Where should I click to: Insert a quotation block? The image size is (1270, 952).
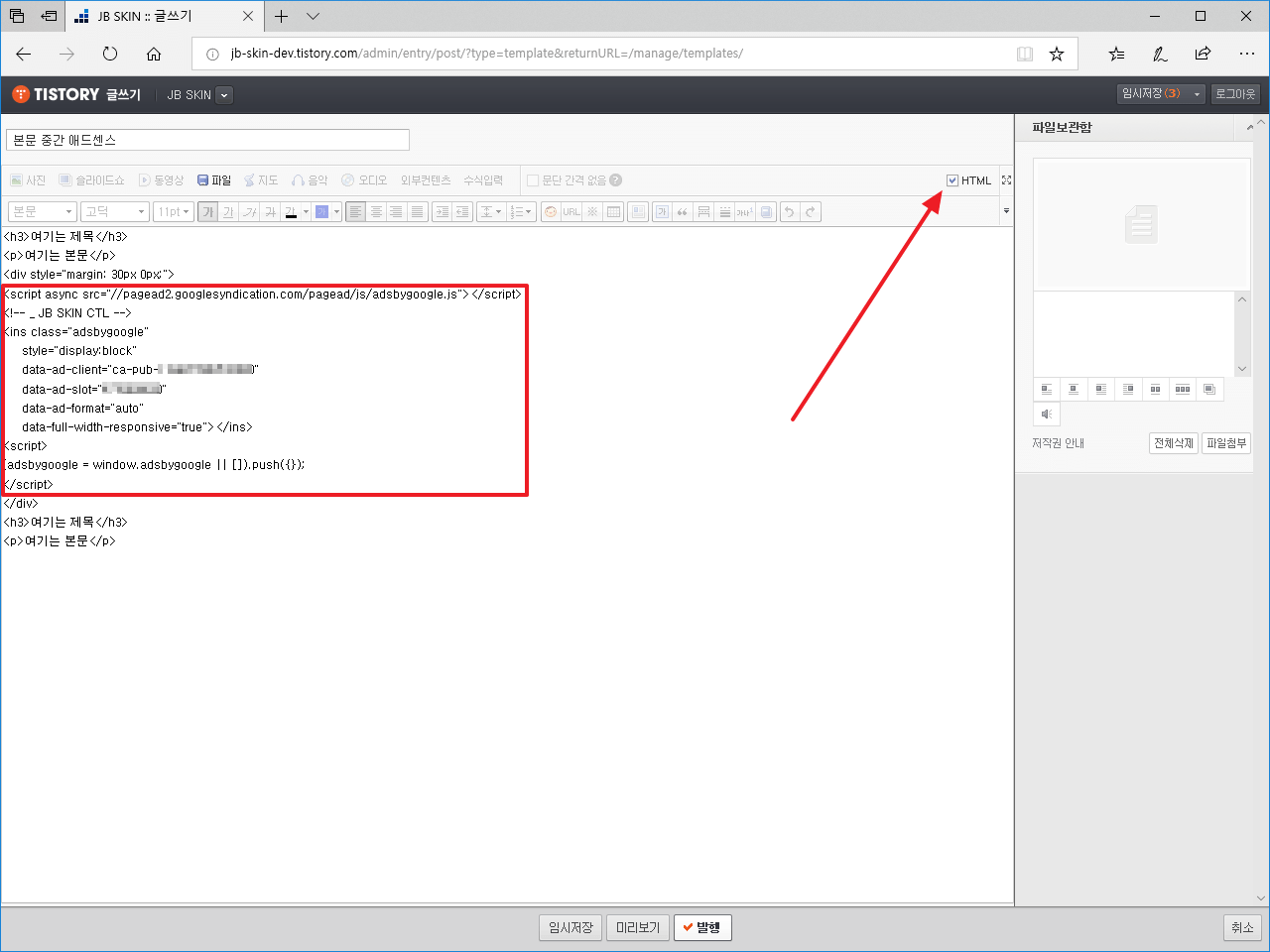point(683,211)
